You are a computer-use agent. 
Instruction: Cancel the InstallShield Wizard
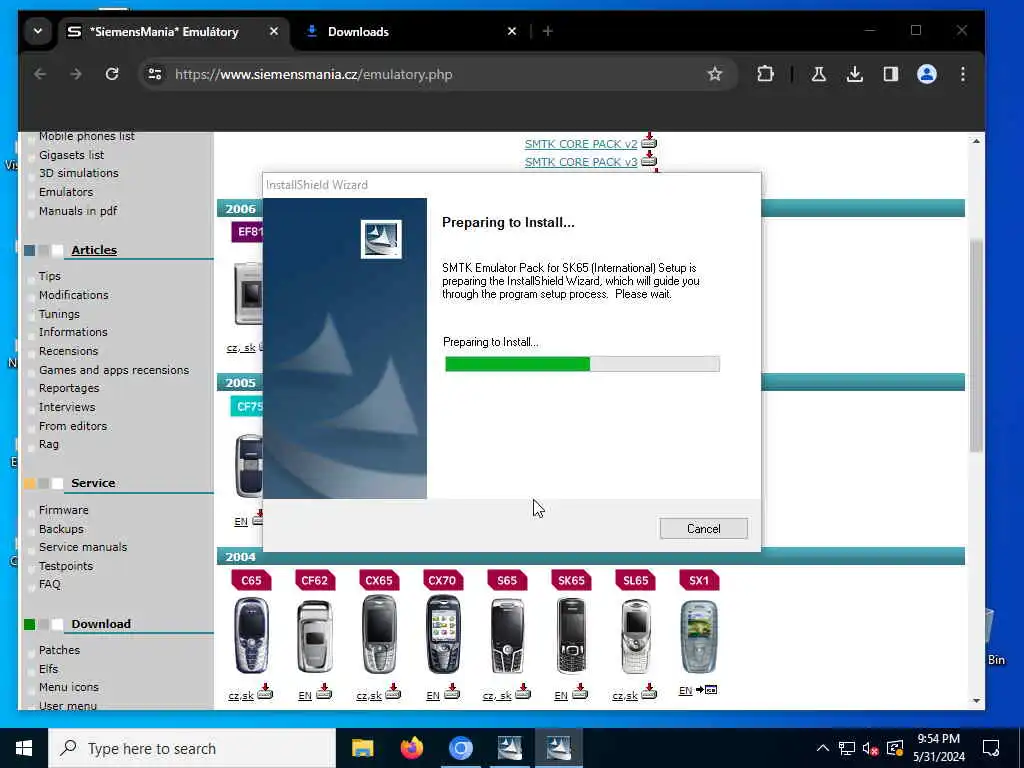click(x=703, y=528)
